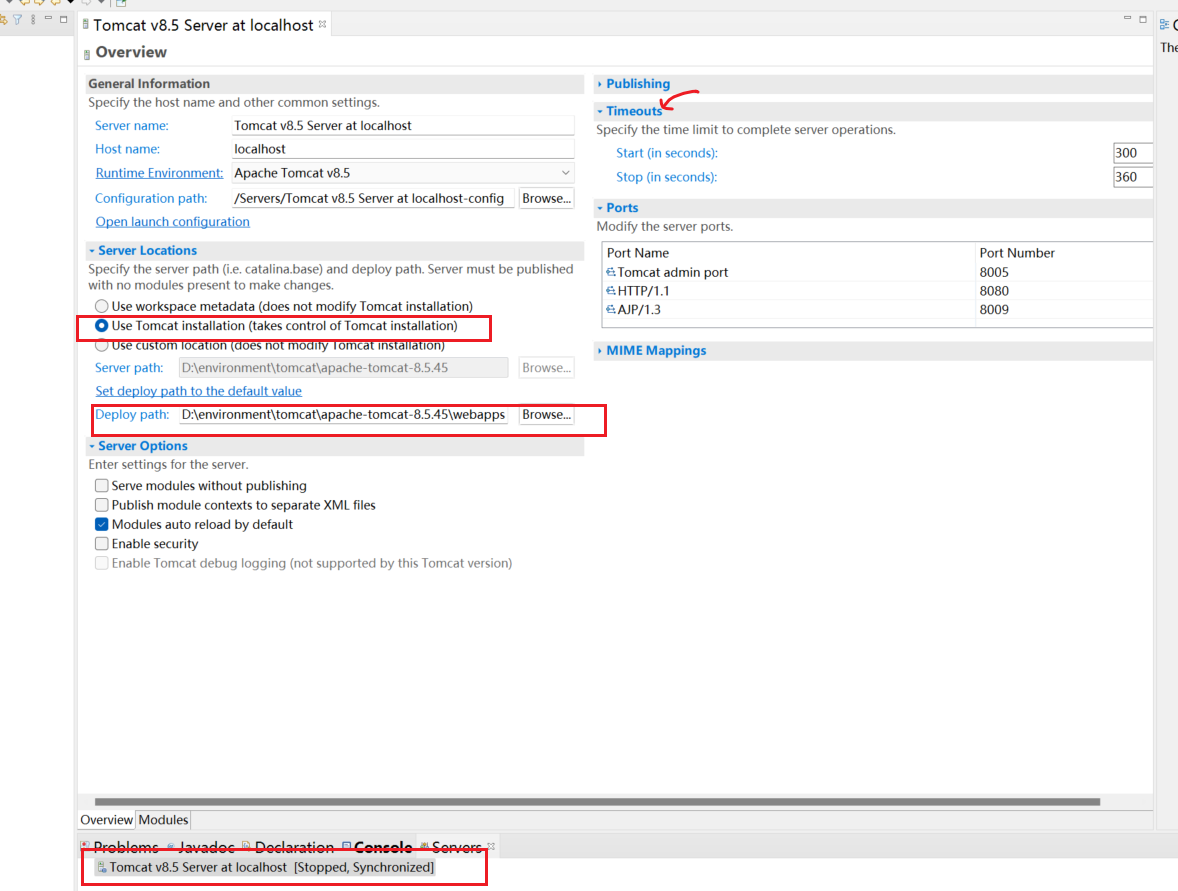This screenshot has width=1178, height=891.
Task: Switch to the Overview tab at bottom
Action: (x=107, y=820)
